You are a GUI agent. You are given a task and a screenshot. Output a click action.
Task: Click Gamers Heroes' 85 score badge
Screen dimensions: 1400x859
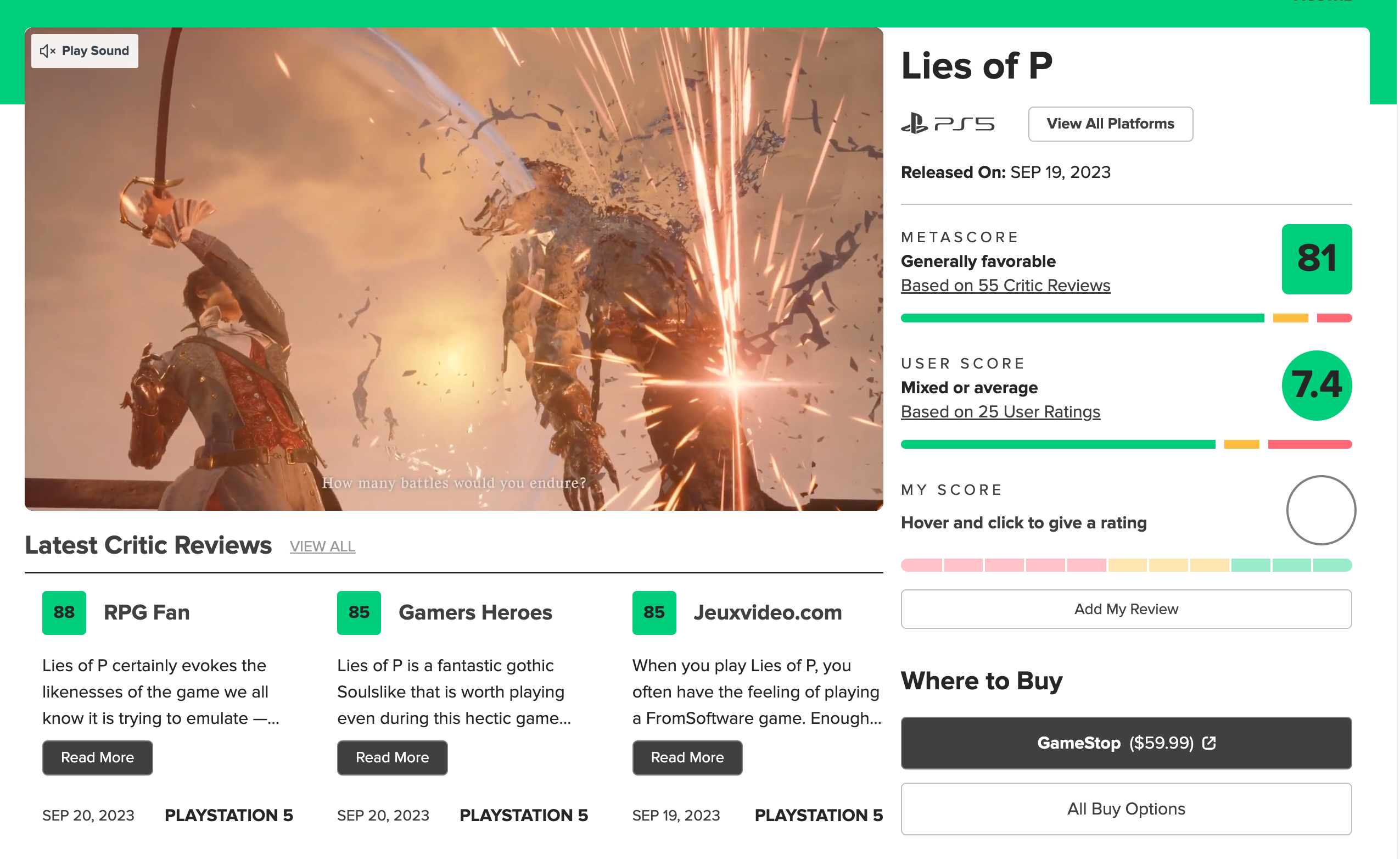359,612
